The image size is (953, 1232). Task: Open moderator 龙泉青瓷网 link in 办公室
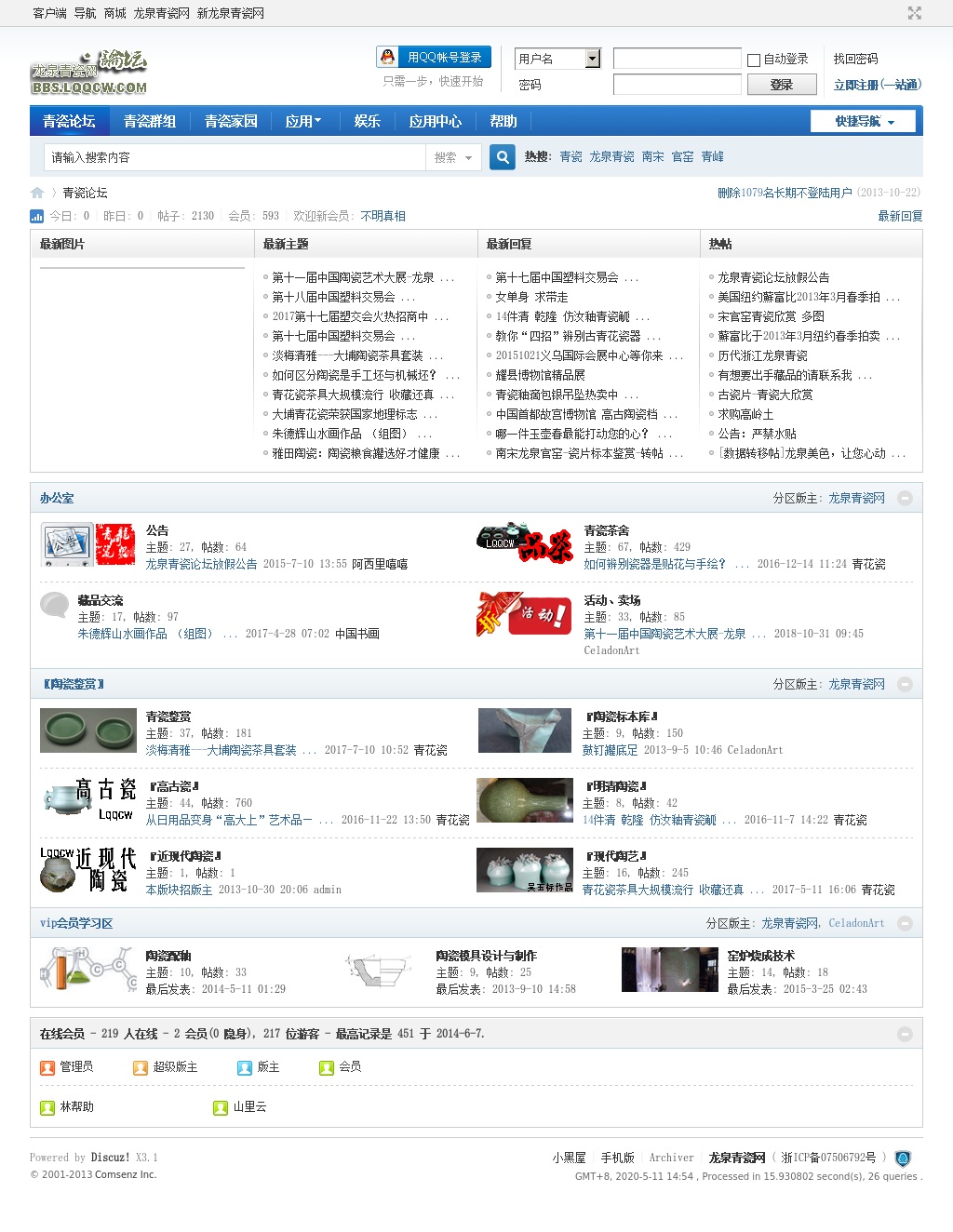856,498
